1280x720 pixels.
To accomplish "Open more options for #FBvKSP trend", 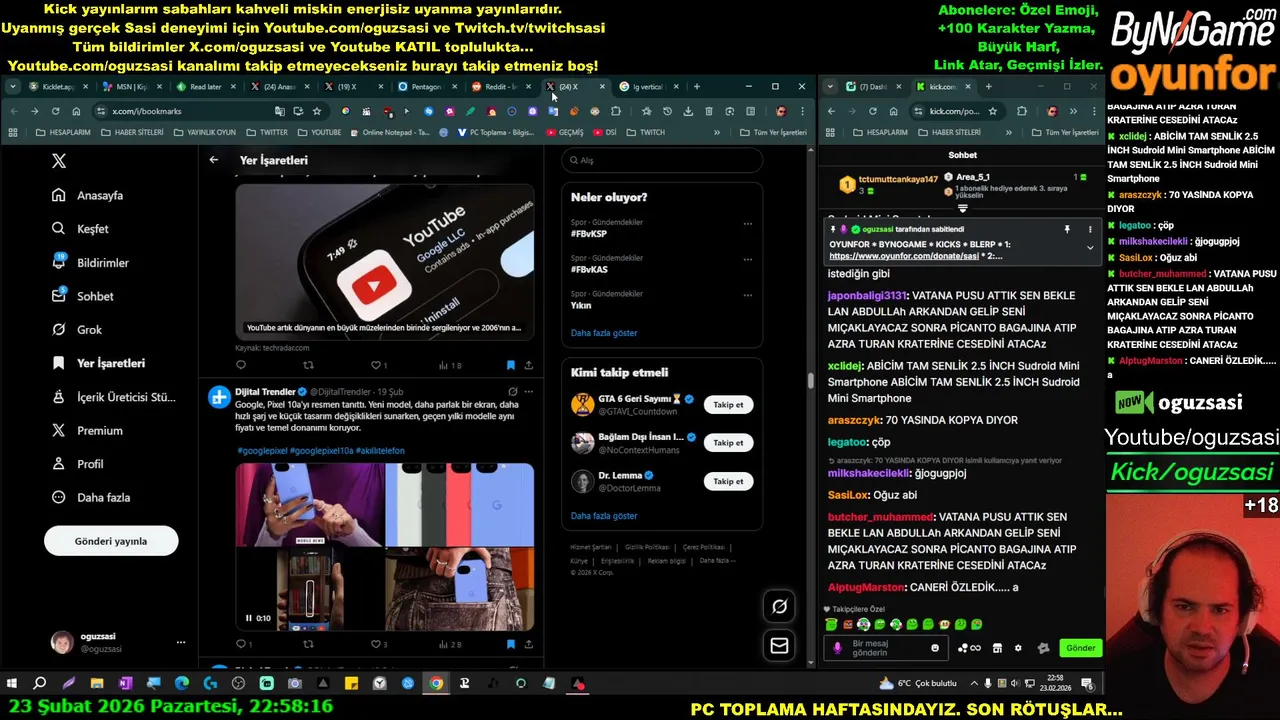I will click(747, 224).
